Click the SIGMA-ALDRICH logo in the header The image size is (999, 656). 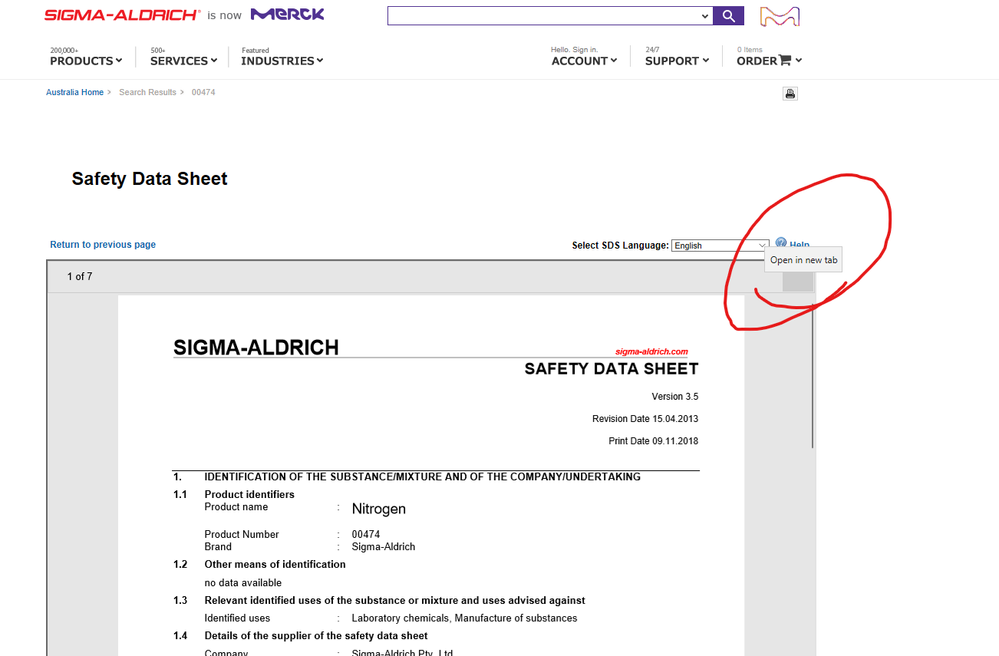[x=121, y=14]
